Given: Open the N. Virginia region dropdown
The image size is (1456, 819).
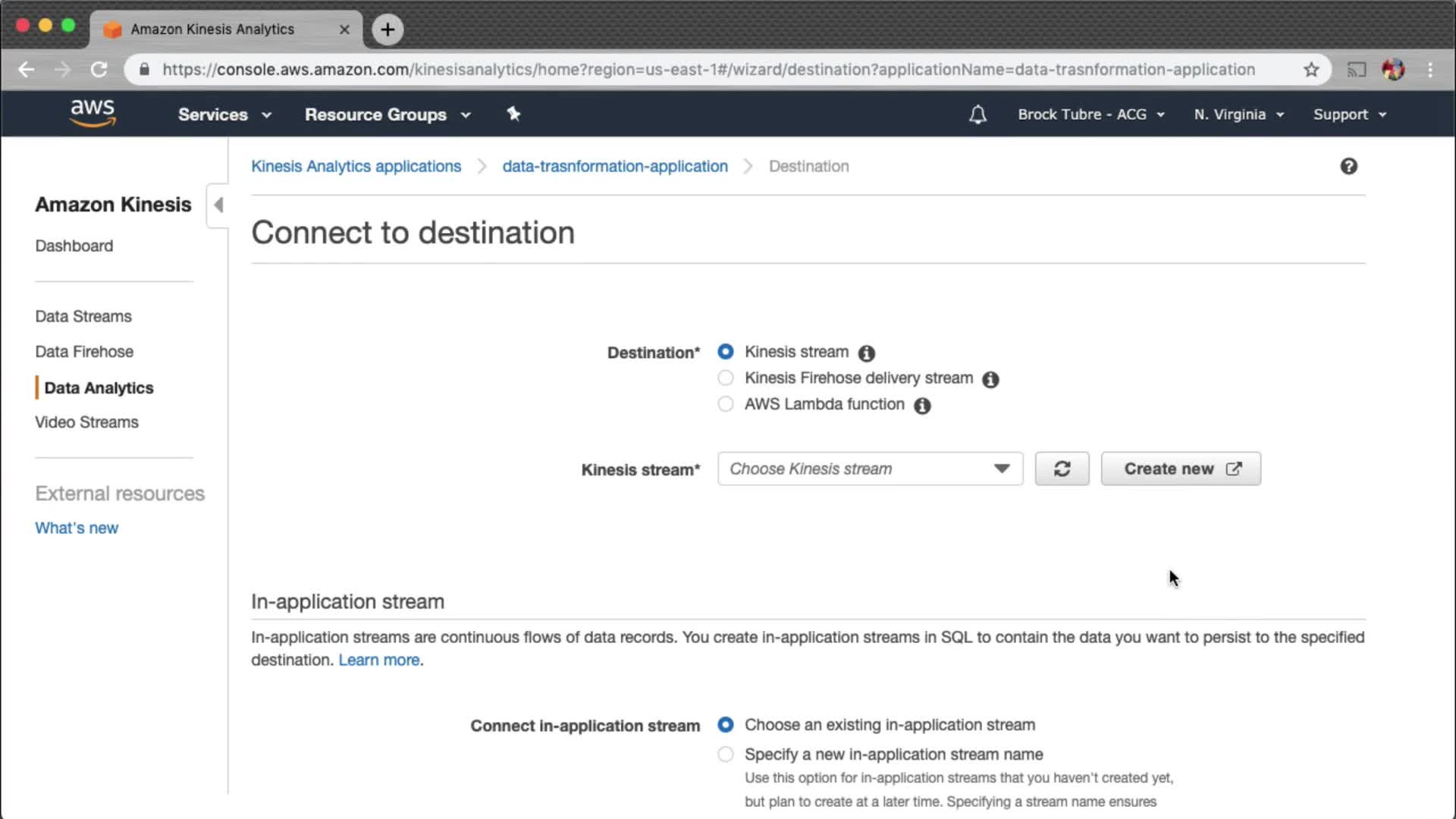Looking at the screenshot, I should pos(1238,115).
